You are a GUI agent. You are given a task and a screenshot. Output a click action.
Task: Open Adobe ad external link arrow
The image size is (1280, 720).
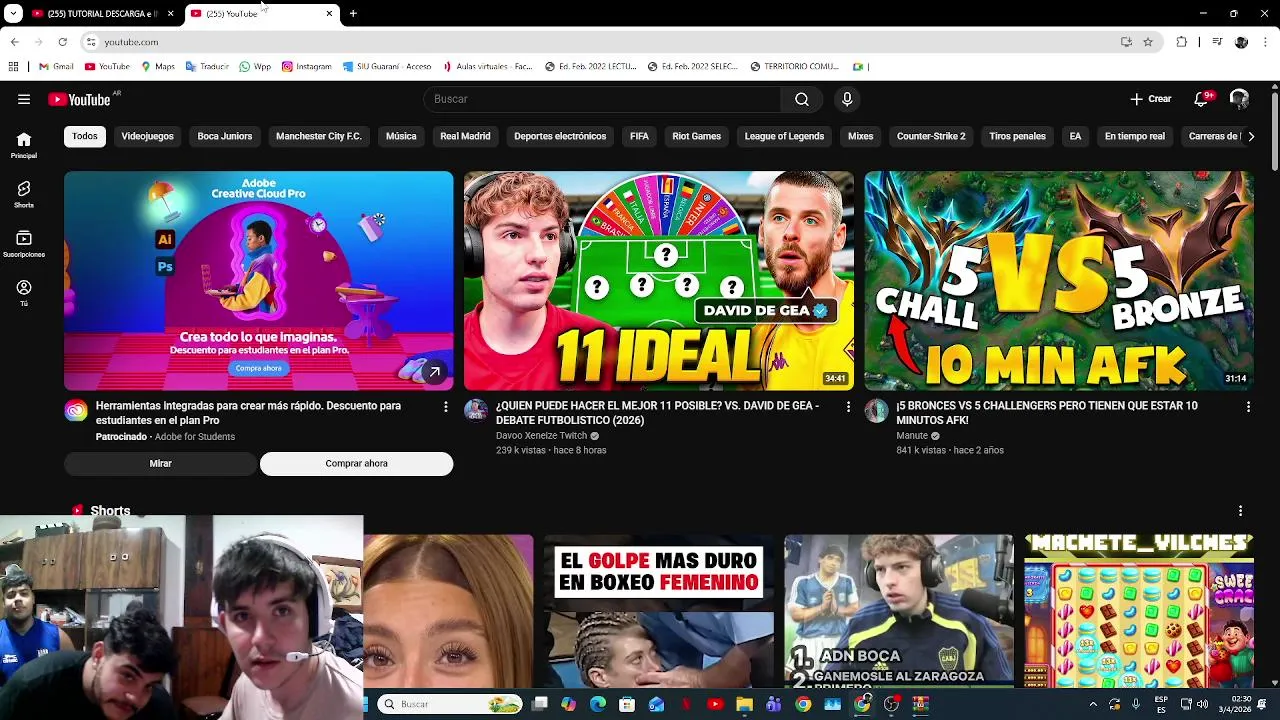click(434, 372)
